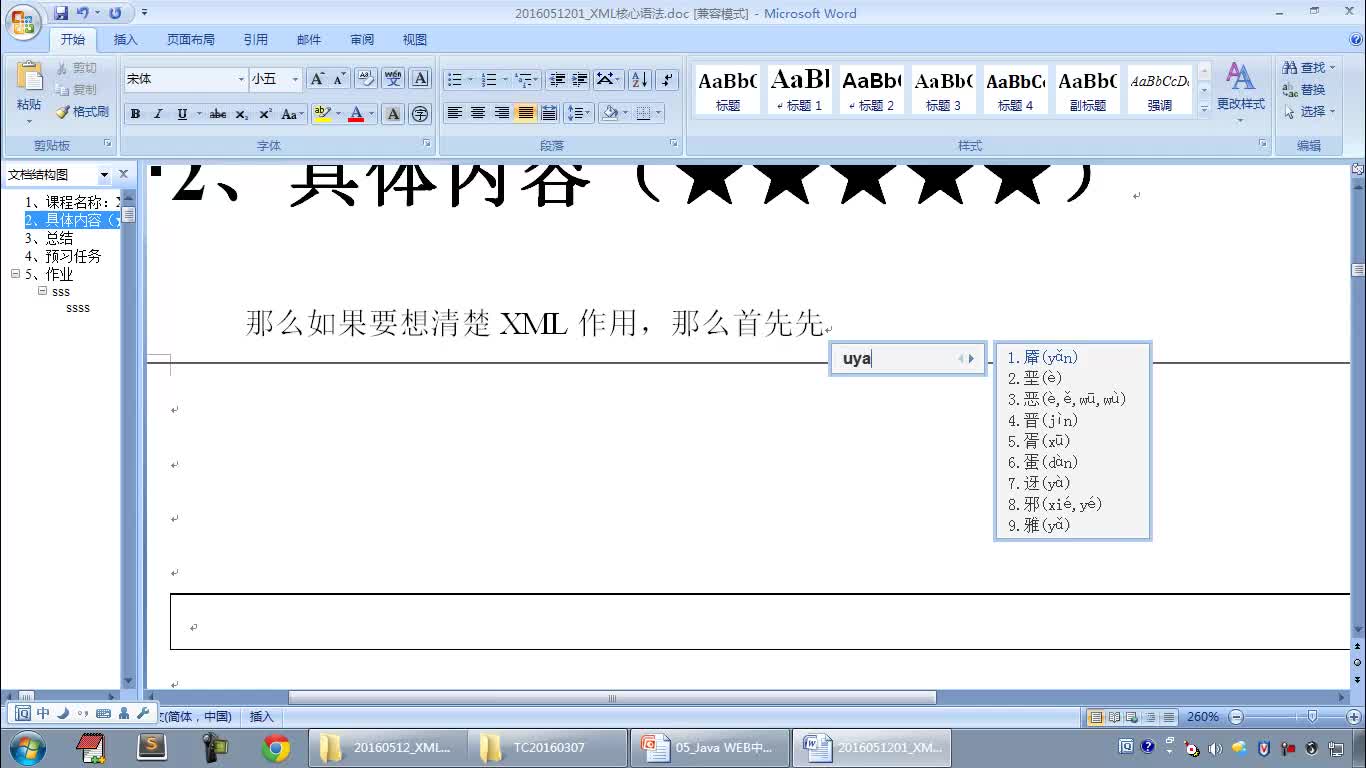Screen dimensions: 1366x768
Task: Choose IME candidate 9 雅(yǎ)
Action: (x=1038, y=525)
